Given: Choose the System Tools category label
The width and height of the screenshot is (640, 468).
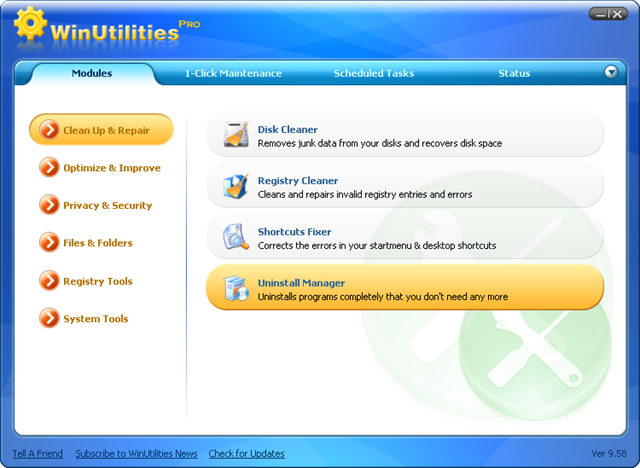Looking at the screenshot, I should (x=96, y=319).
